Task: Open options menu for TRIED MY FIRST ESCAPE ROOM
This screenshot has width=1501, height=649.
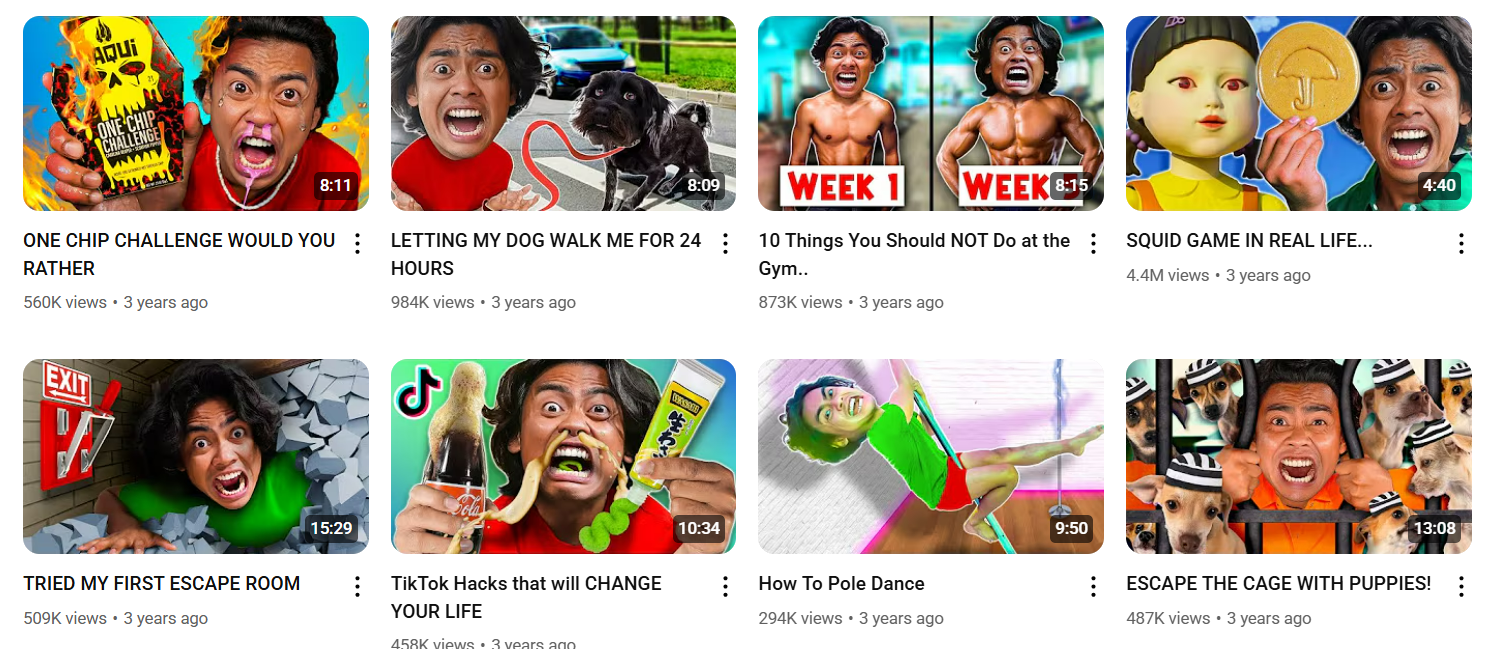Action: tap(358, 586)
